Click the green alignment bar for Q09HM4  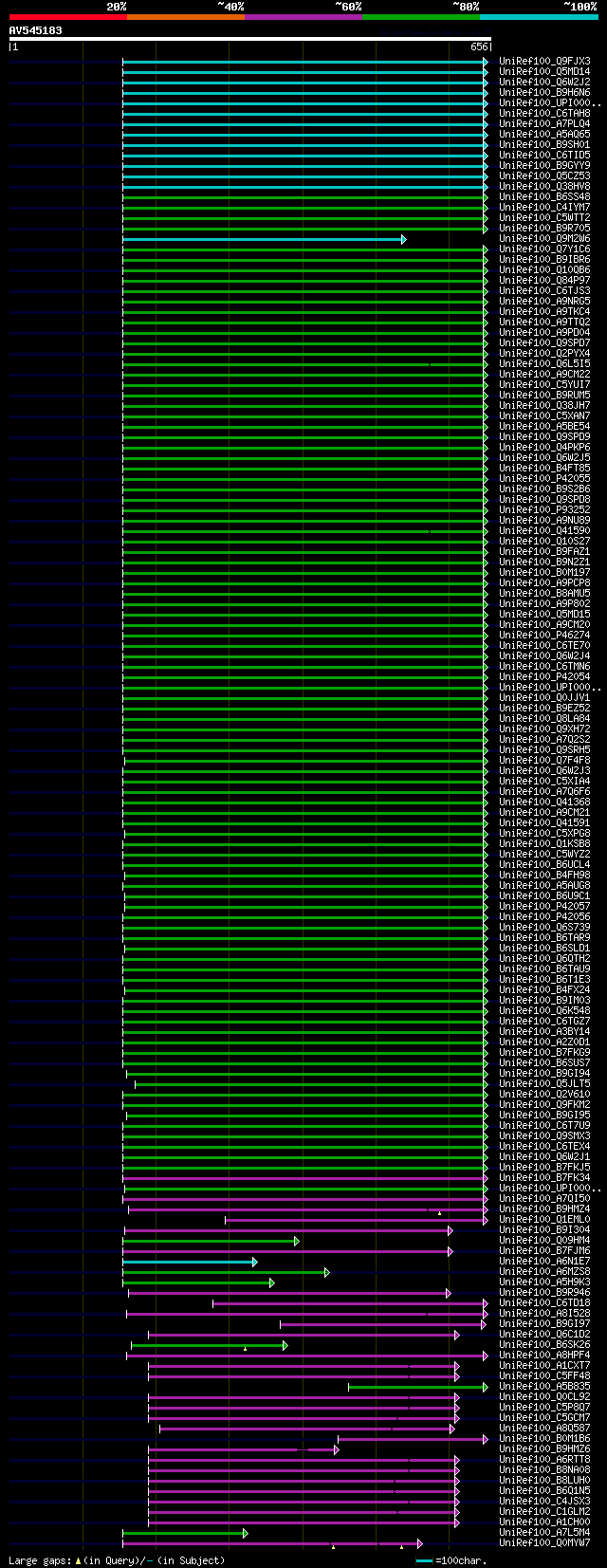[212, 1241]
